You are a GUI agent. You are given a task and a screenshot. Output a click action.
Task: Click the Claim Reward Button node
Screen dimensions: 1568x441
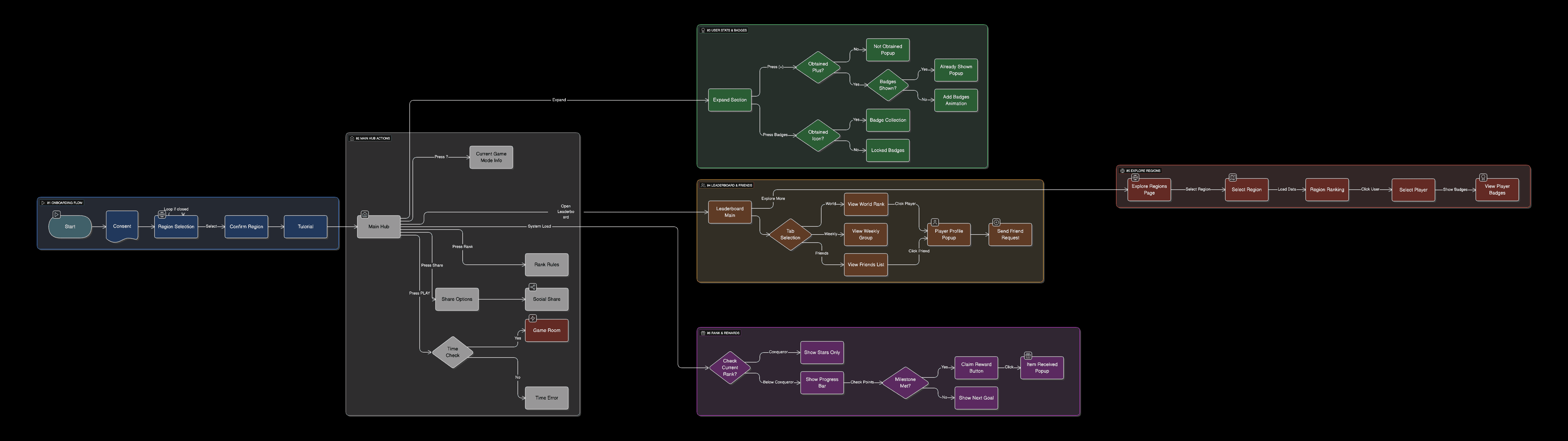click(x=976, y=367)
